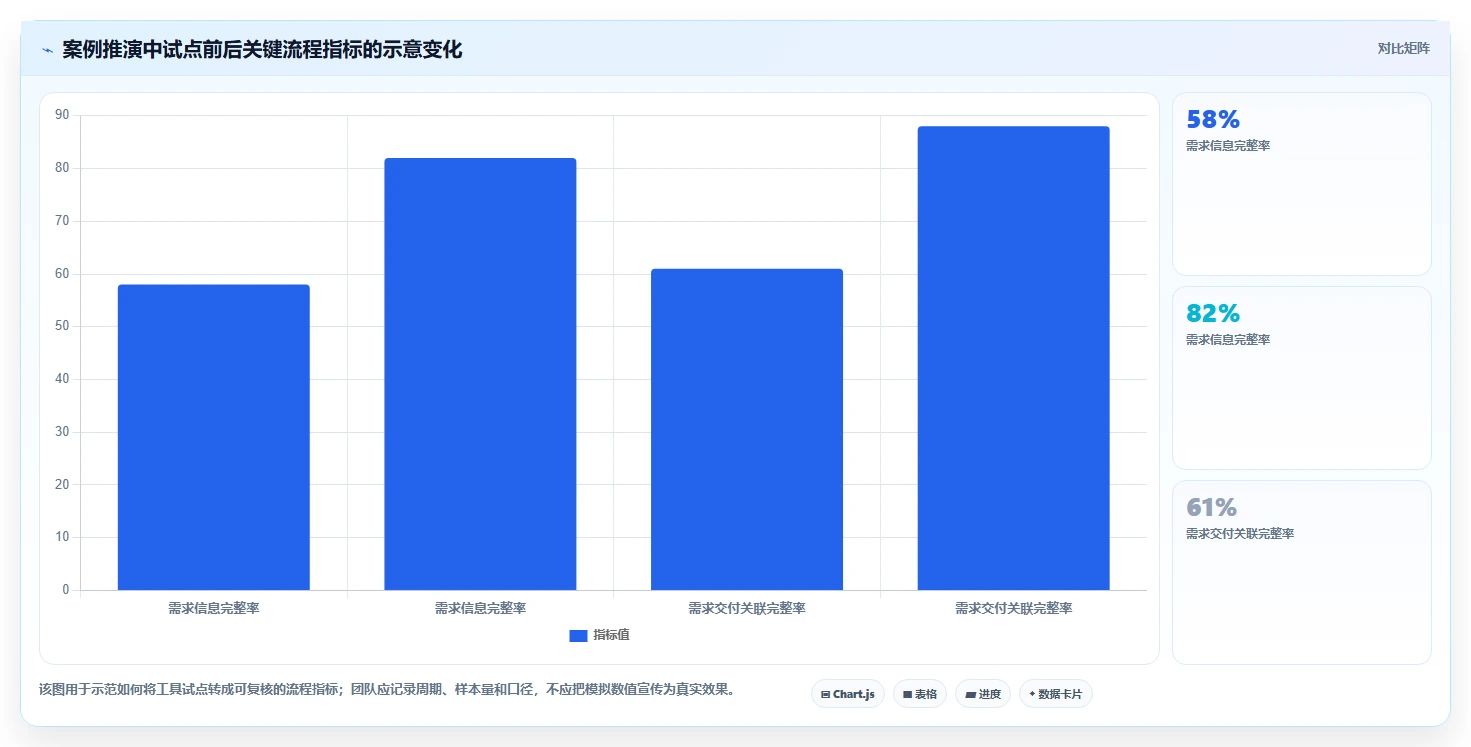
Task: Select the 数据卡片 chip
Action: [1056, 694]
